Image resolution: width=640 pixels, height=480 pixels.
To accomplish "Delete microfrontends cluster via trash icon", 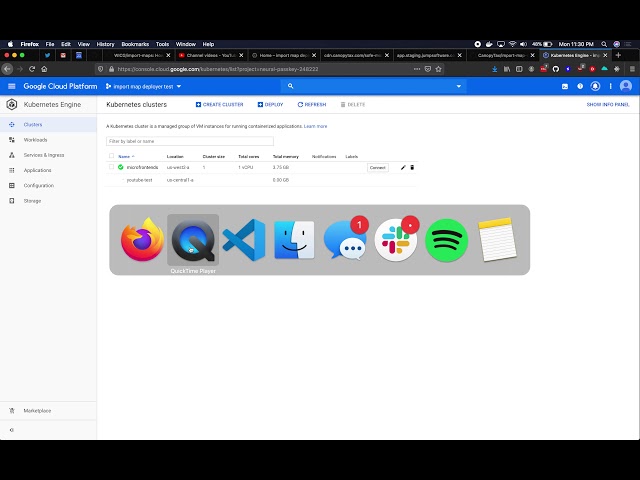I will 412,167.
